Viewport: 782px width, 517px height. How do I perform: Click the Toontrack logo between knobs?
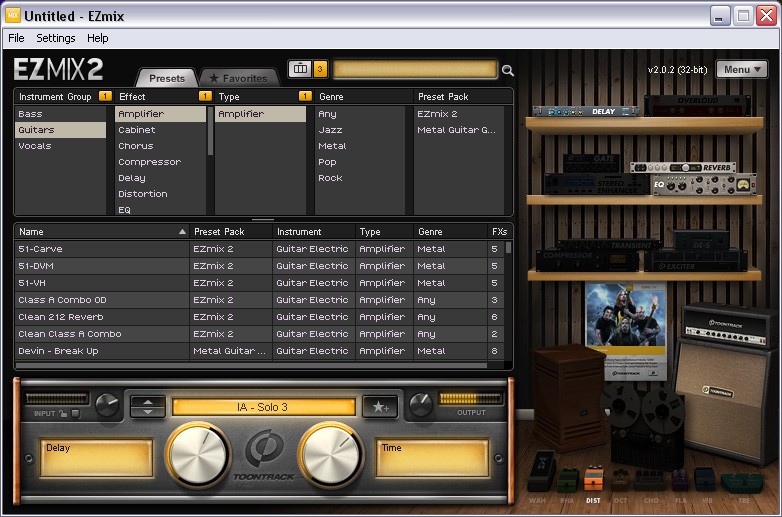tap(264, 456)
